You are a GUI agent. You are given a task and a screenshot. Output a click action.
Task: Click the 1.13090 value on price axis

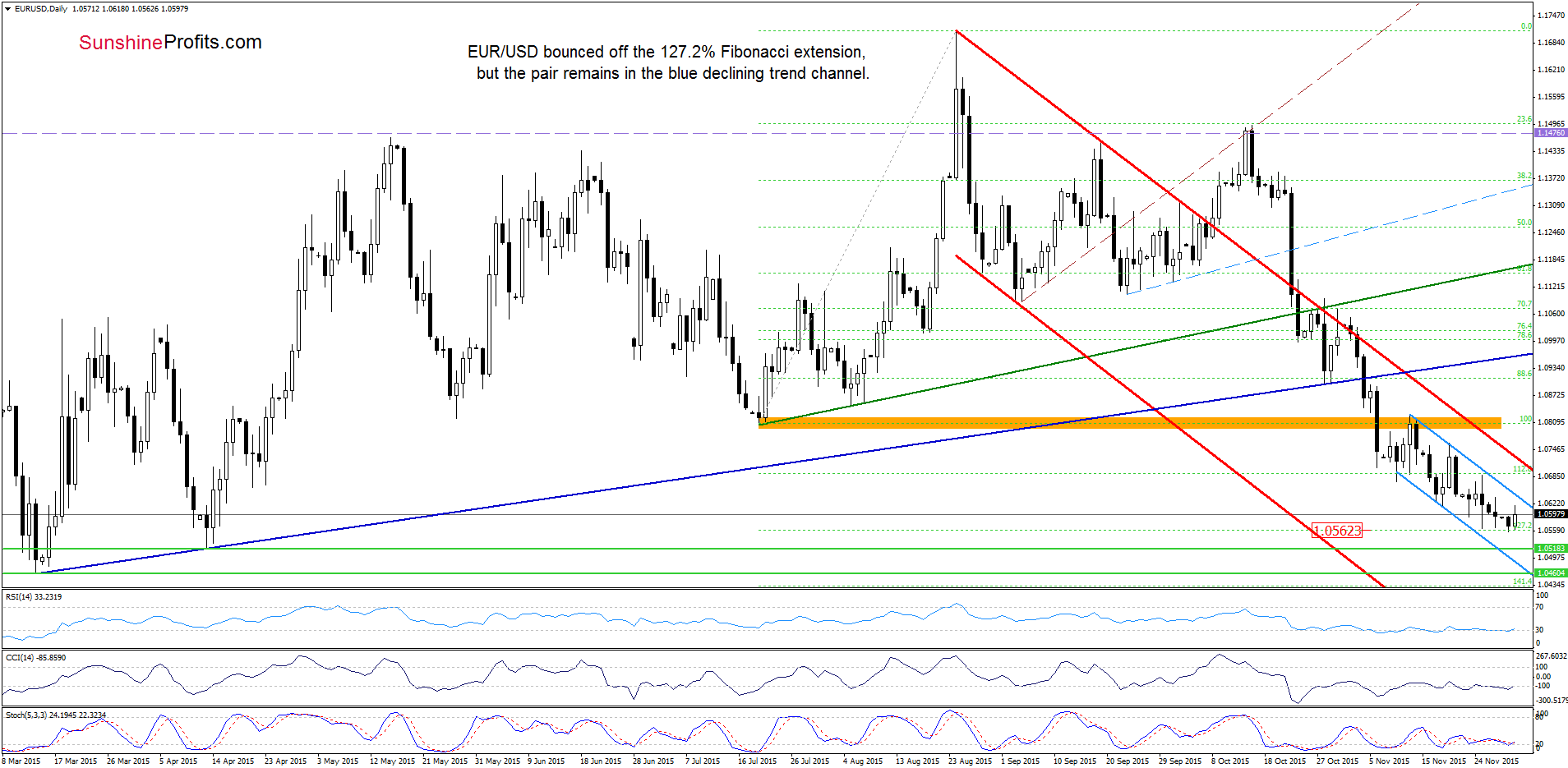click(1551, 205)
